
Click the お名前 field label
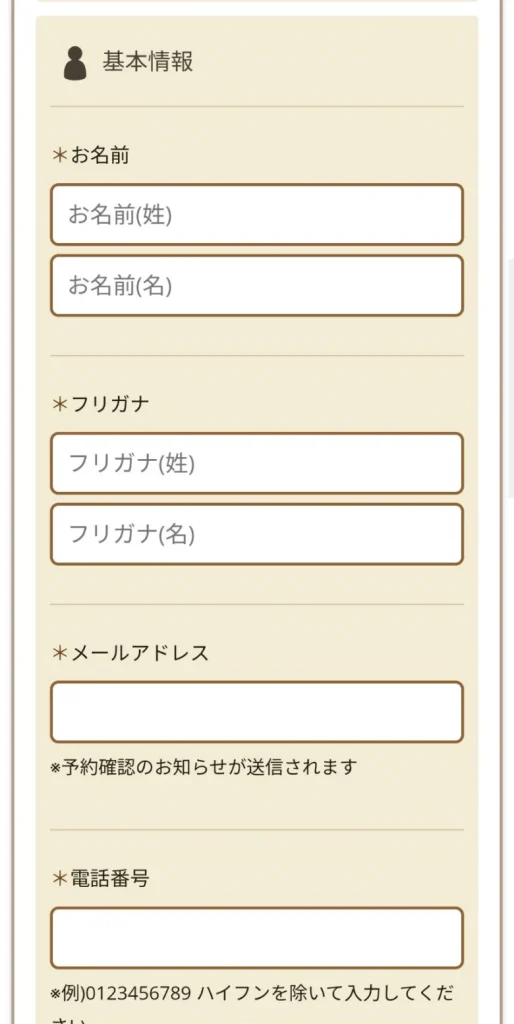point(100,156)
